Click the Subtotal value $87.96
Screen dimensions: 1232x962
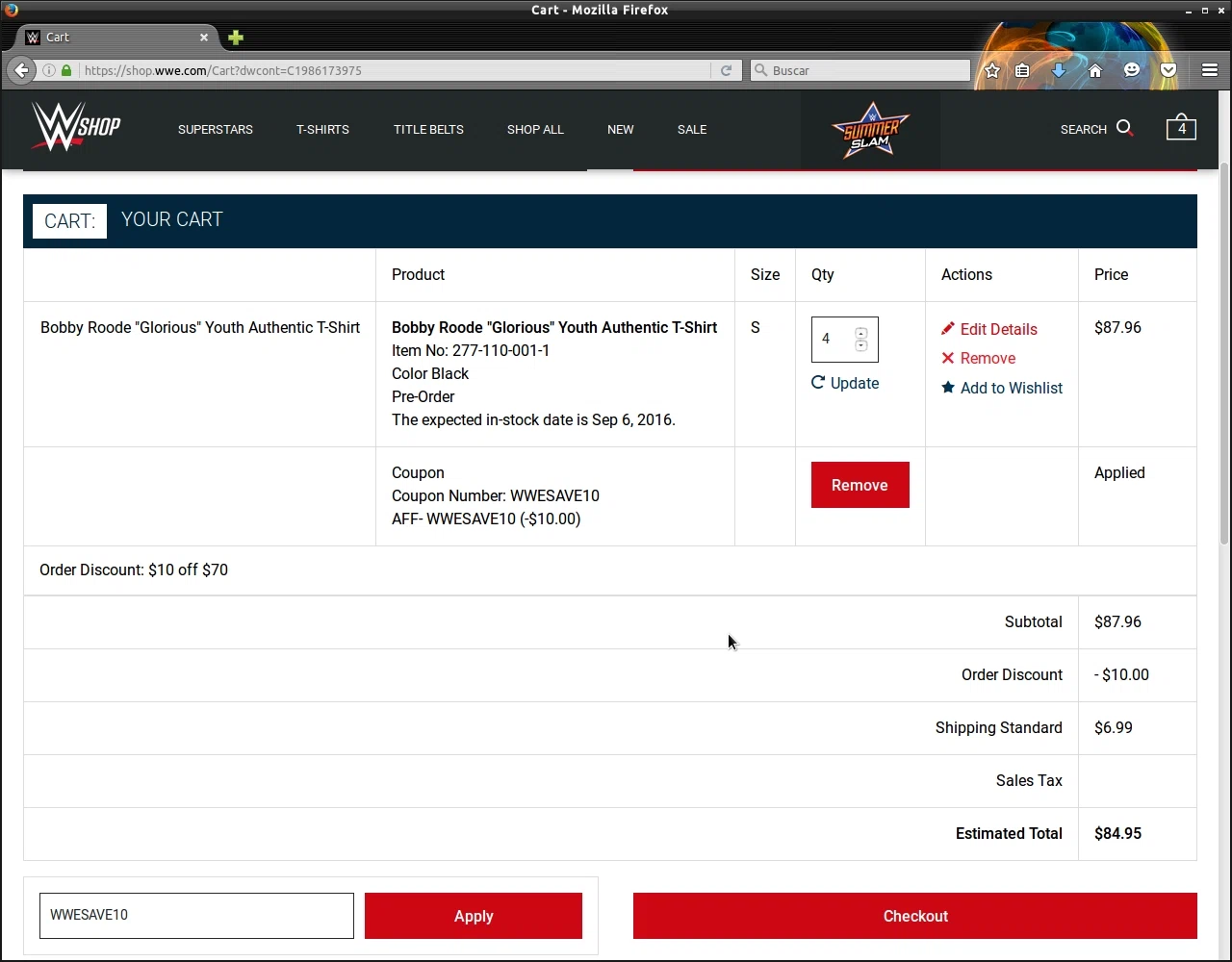click(1117, 621)
